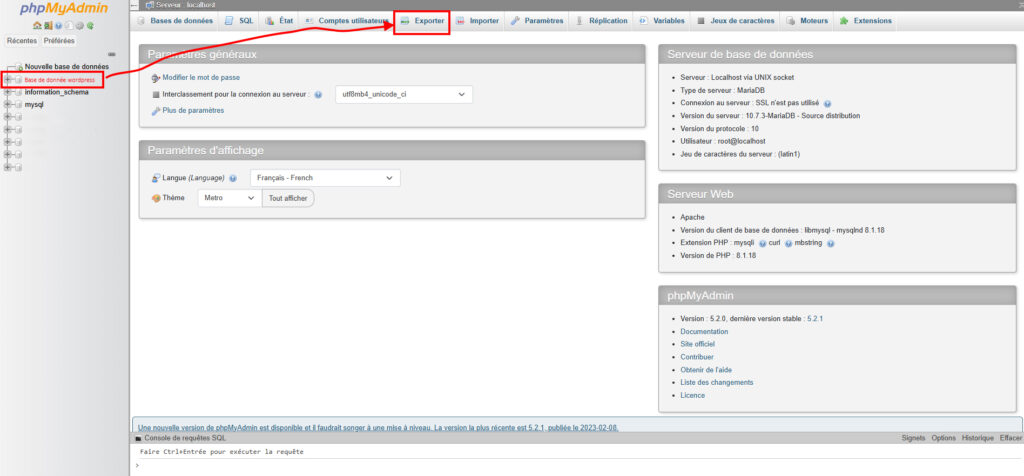Open the connection collation dropdown utf8mb4_unicode_ci
Image resolution: width=1024 pixels, height=476 pixels.
pyautogui.click(x=404, y=95)
